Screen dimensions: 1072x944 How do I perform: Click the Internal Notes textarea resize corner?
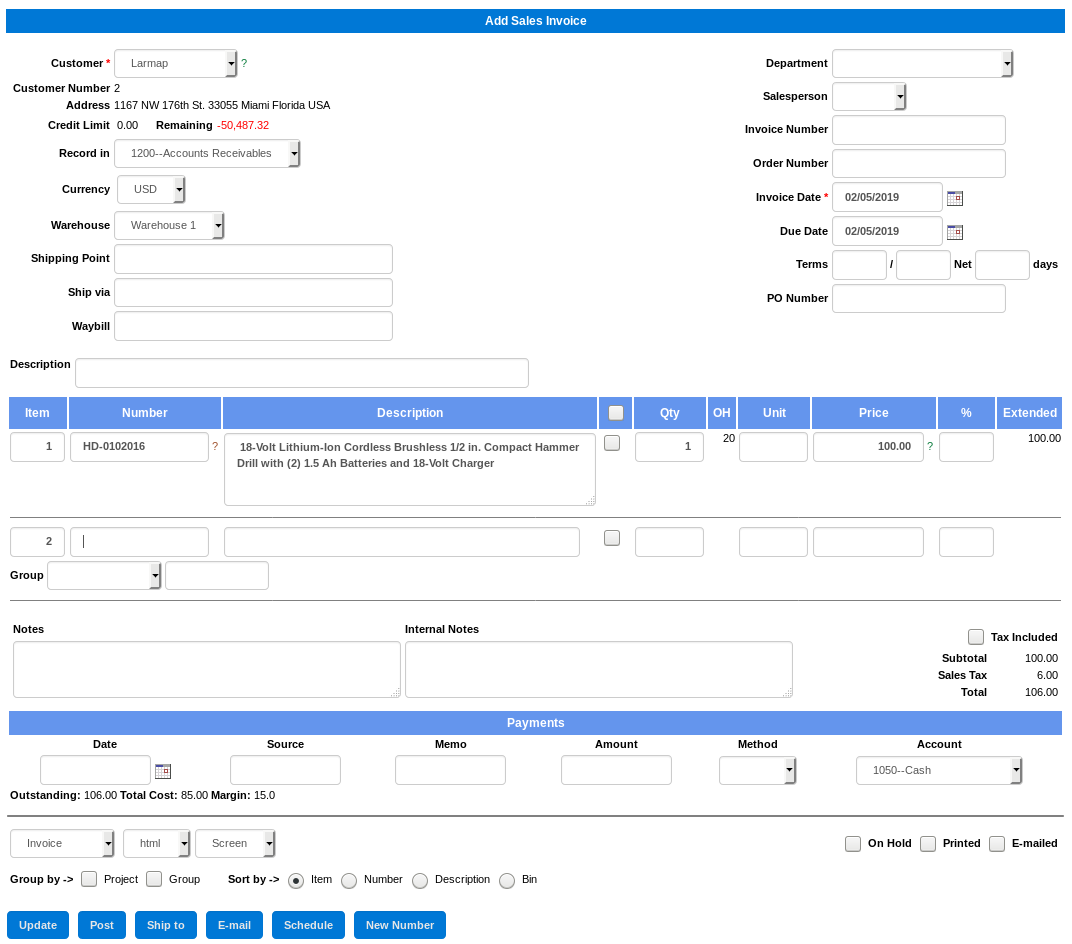(x=788, y=693)
